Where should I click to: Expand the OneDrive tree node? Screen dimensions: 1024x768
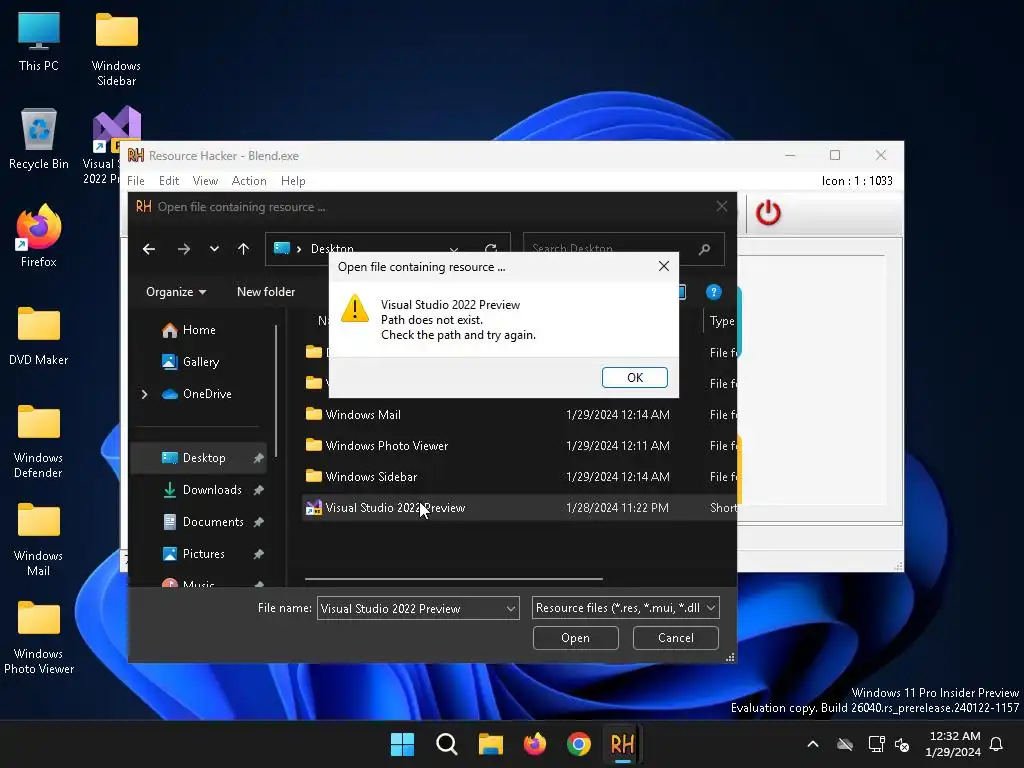(144, 394)
